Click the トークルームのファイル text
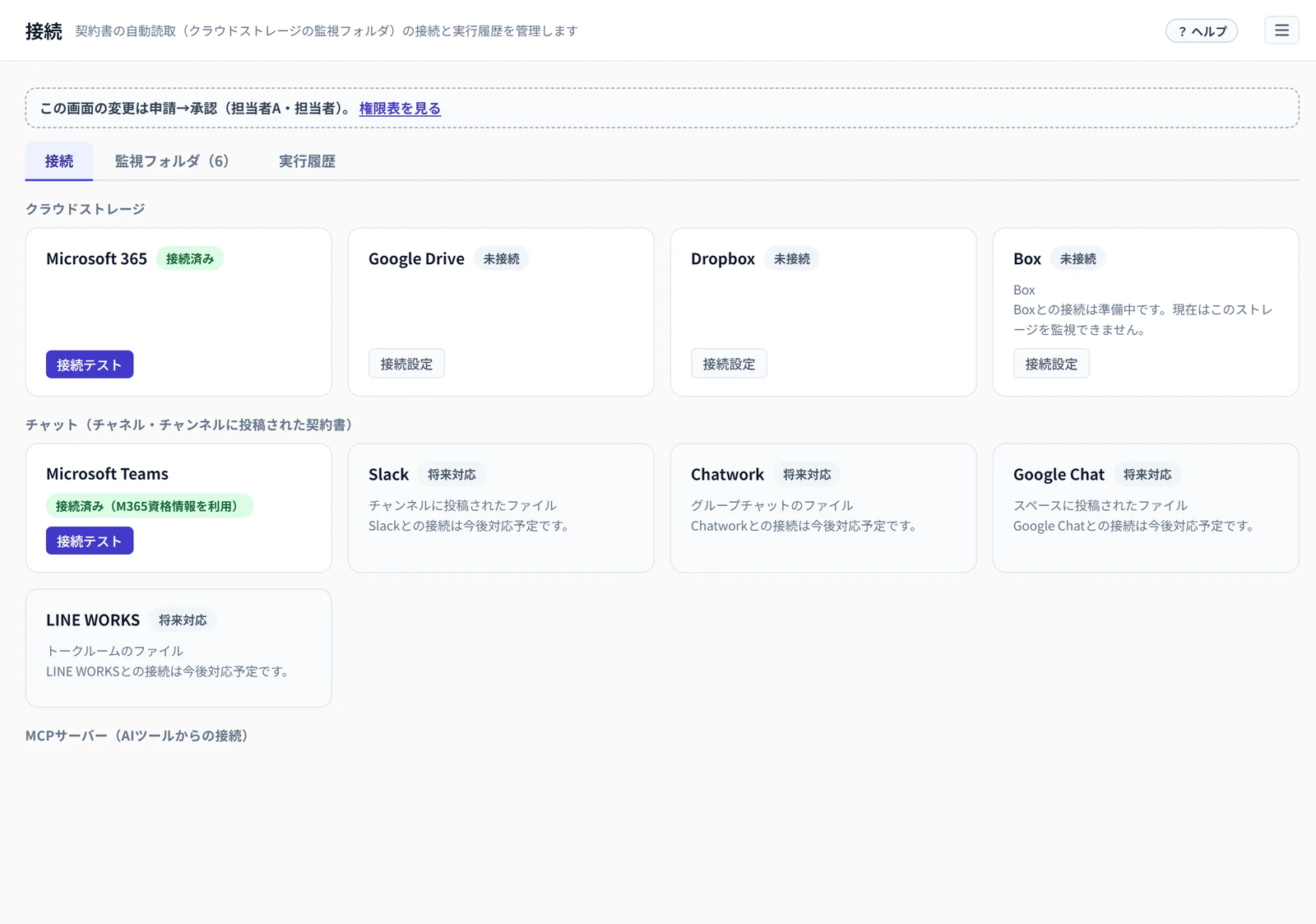1316x924 pixels. pyautogui.click(x=114, y=651)
